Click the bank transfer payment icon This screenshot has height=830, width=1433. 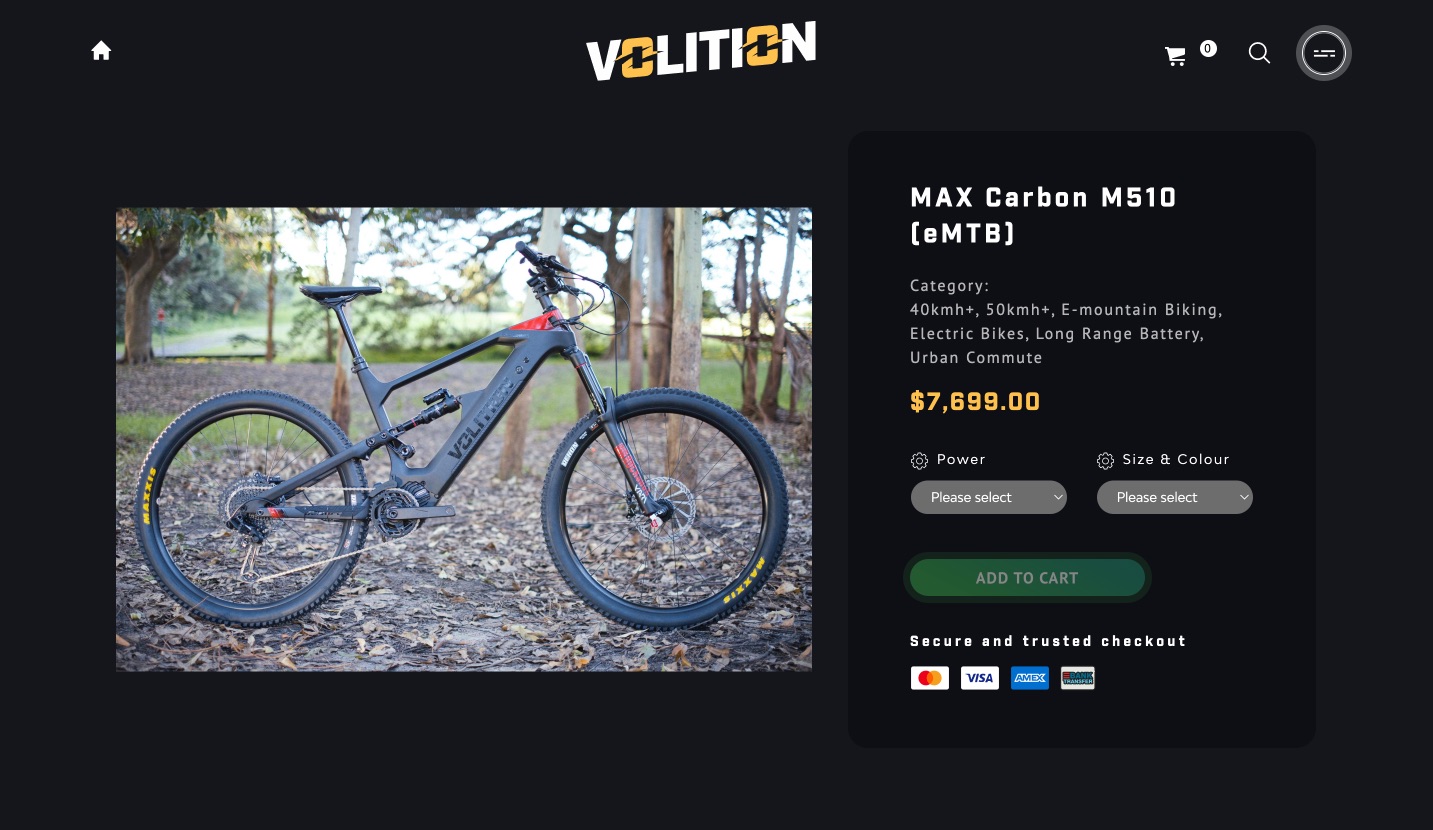point(1078,678)
